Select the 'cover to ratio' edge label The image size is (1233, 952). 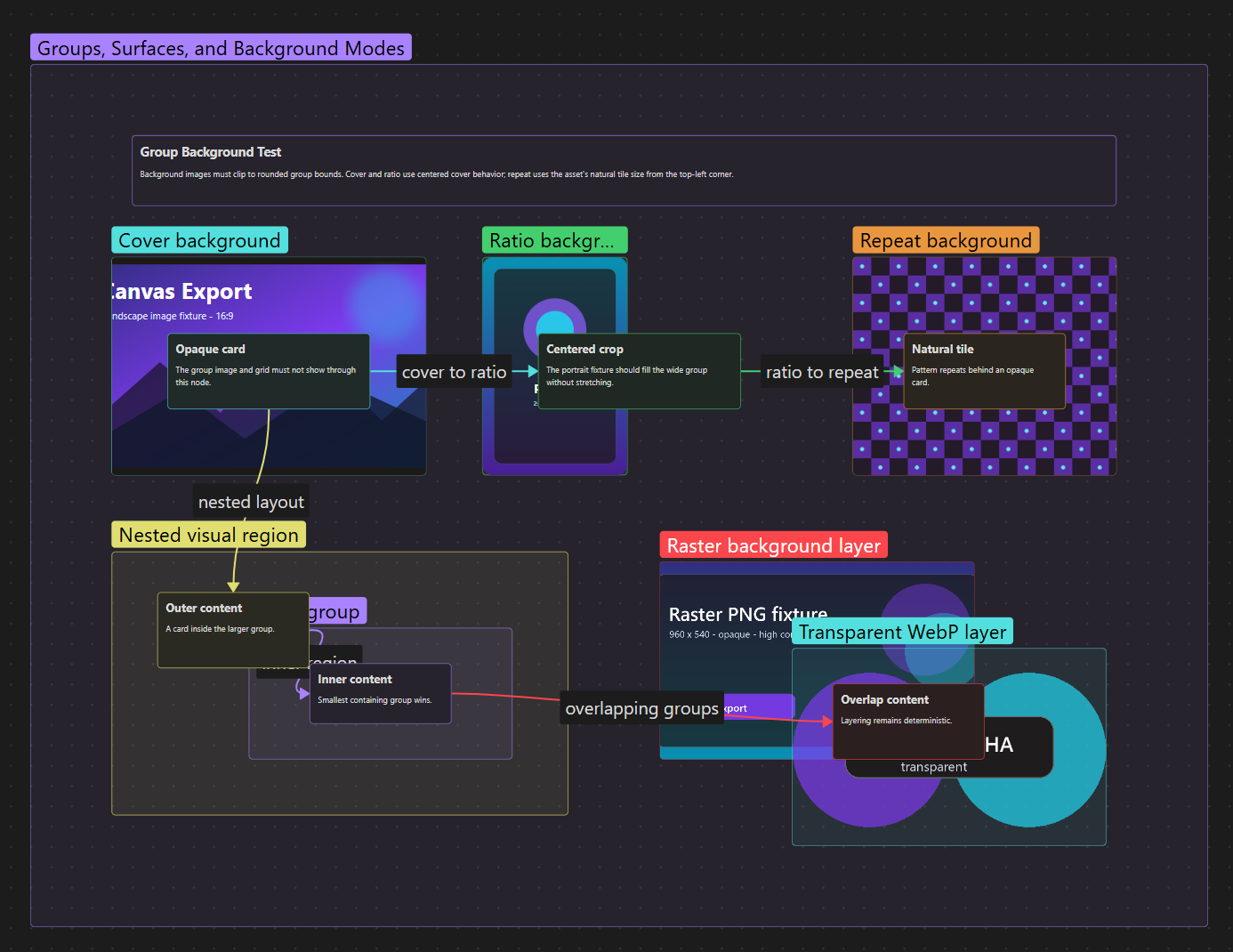pyautogui.click(x=454, y=372)
